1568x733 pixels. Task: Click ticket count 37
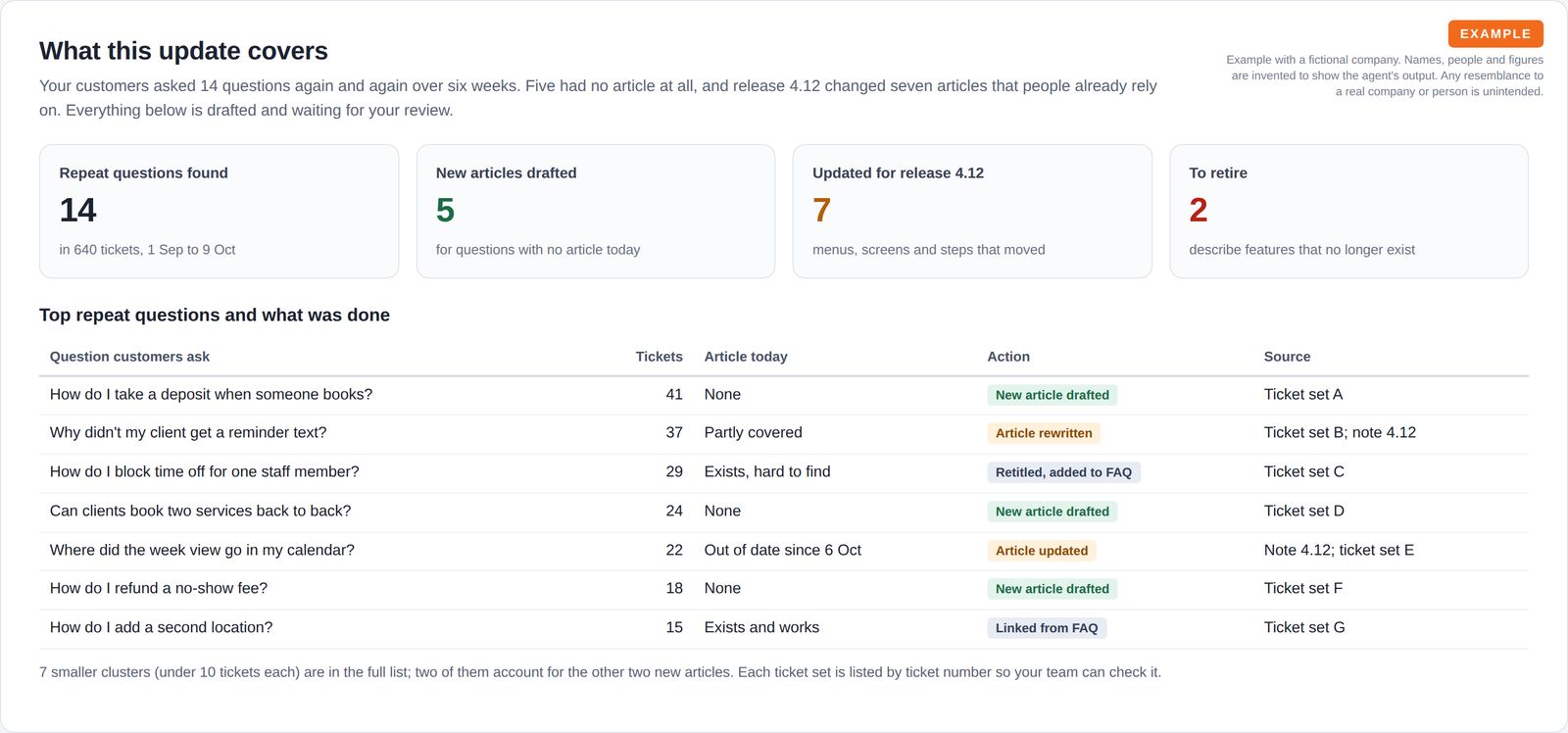tap(674, 432)
